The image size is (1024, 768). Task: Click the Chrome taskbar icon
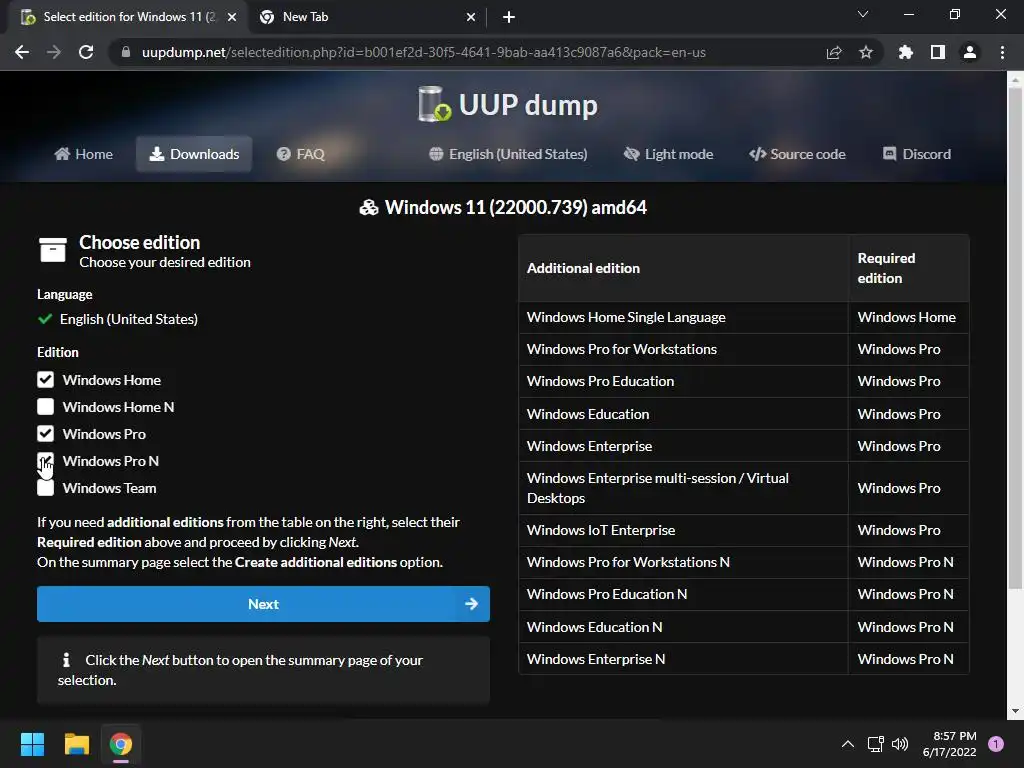coord(121,744)
